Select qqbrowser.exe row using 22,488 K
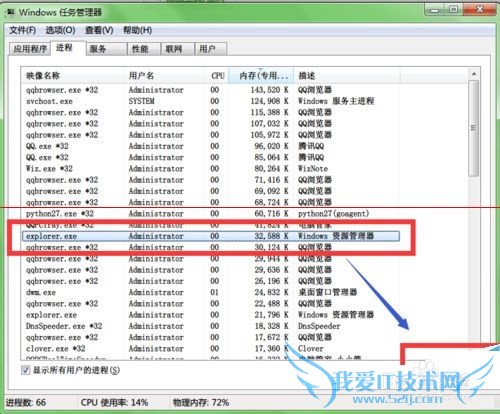The image size is (500, 414). click(211, 304)
